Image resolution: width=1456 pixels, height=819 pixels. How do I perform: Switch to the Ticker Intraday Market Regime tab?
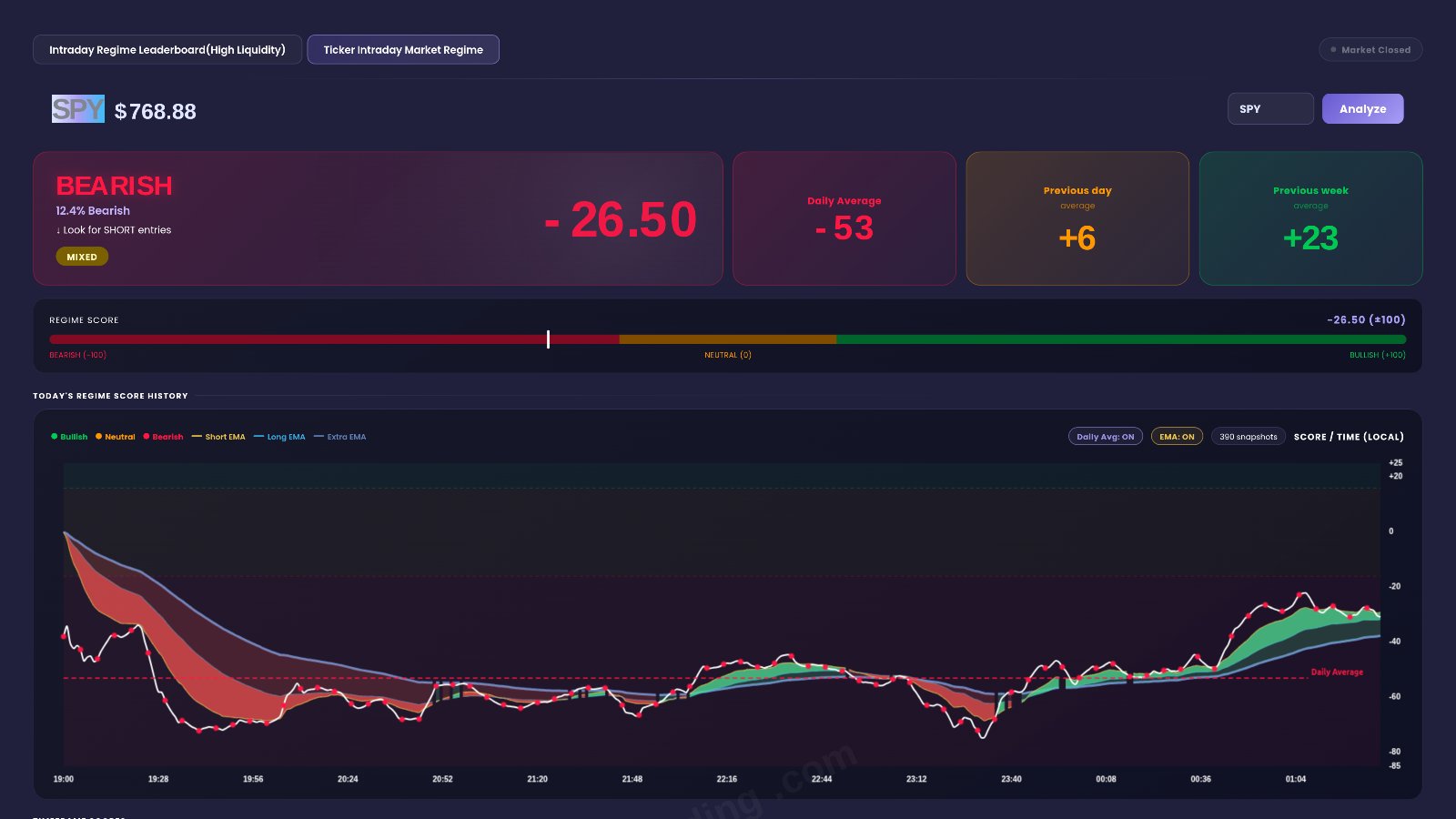pos(403,50)
